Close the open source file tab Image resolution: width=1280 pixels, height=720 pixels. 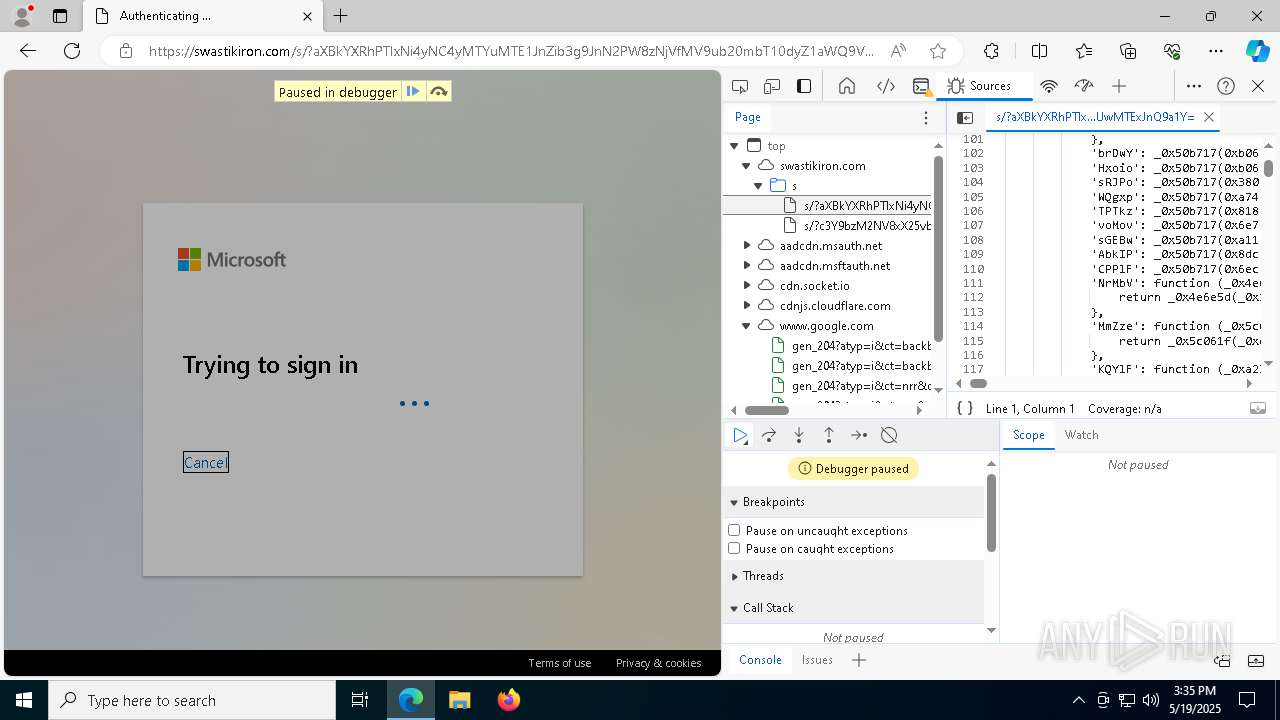point(1208,117)
